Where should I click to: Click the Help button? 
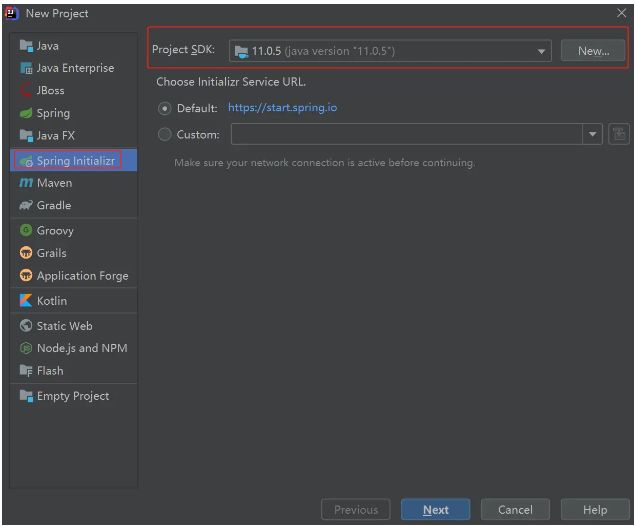[595, 510]
